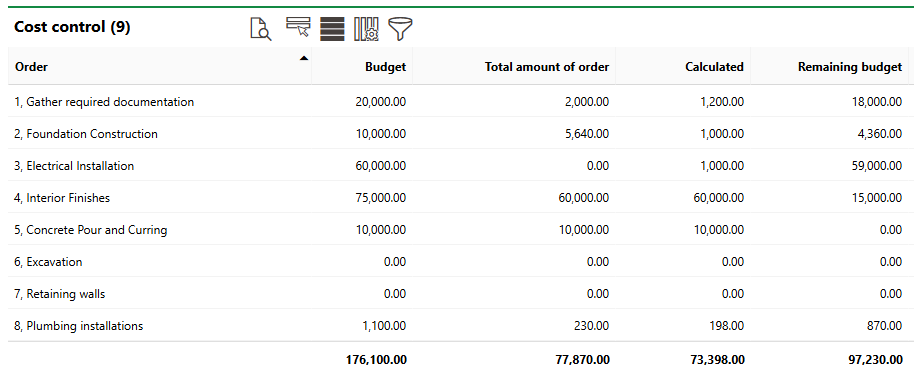The height and width of the screenshot is (376, 914).
Task: Click the 230.00 order amount
Action: tap(593, 326)
